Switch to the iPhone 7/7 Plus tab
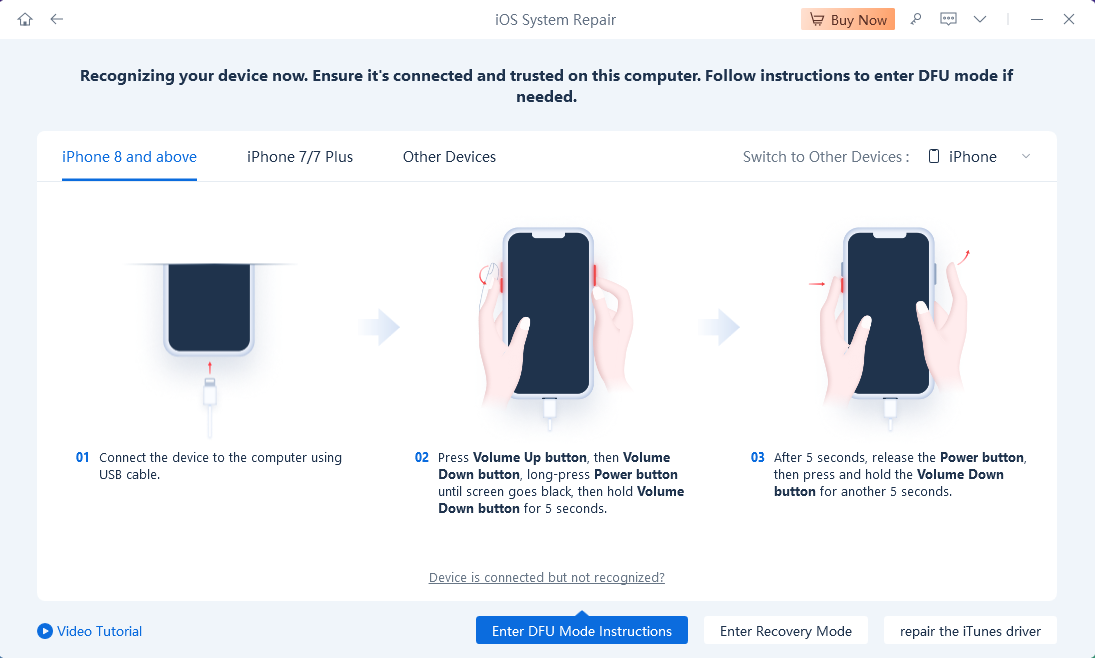This screenshot has height=658, width=1095. 300,156
